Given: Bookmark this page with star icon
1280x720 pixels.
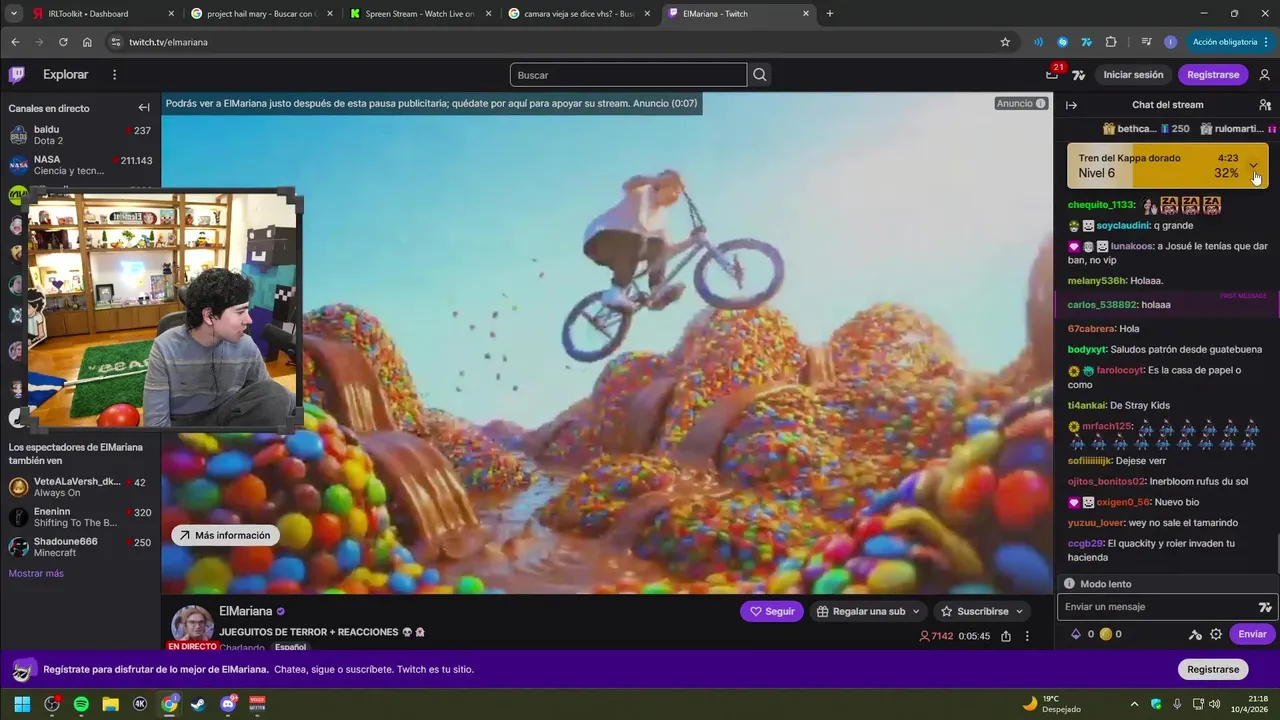Looking at the screenshot, I should point(1005,42).
